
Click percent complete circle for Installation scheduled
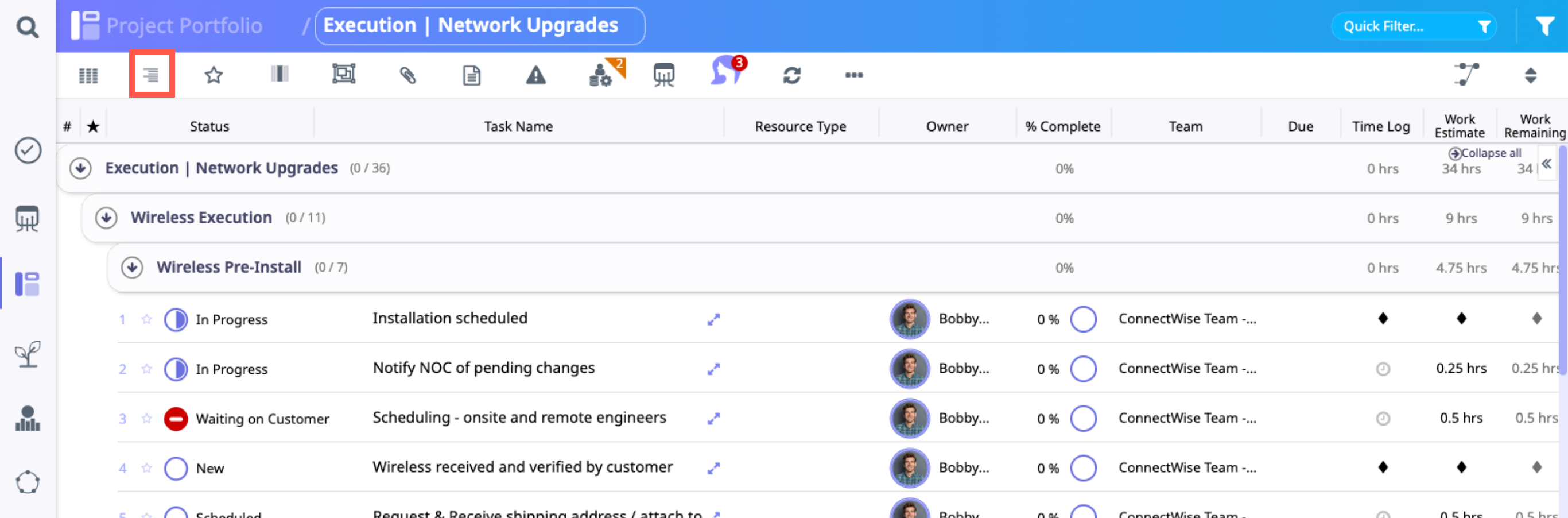click(1083, 319)
